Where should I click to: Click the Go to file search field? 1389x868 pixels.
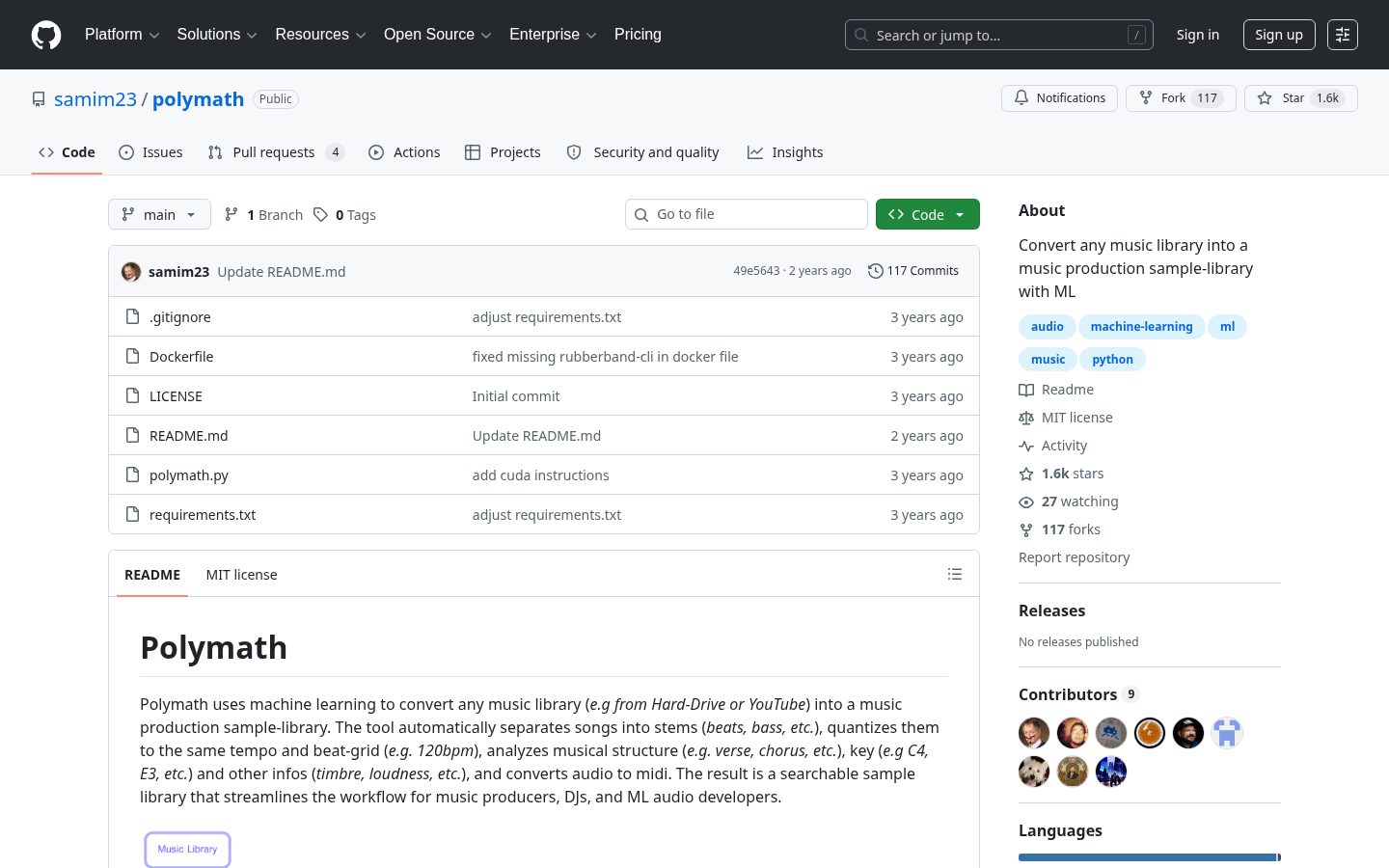(747, 214)
